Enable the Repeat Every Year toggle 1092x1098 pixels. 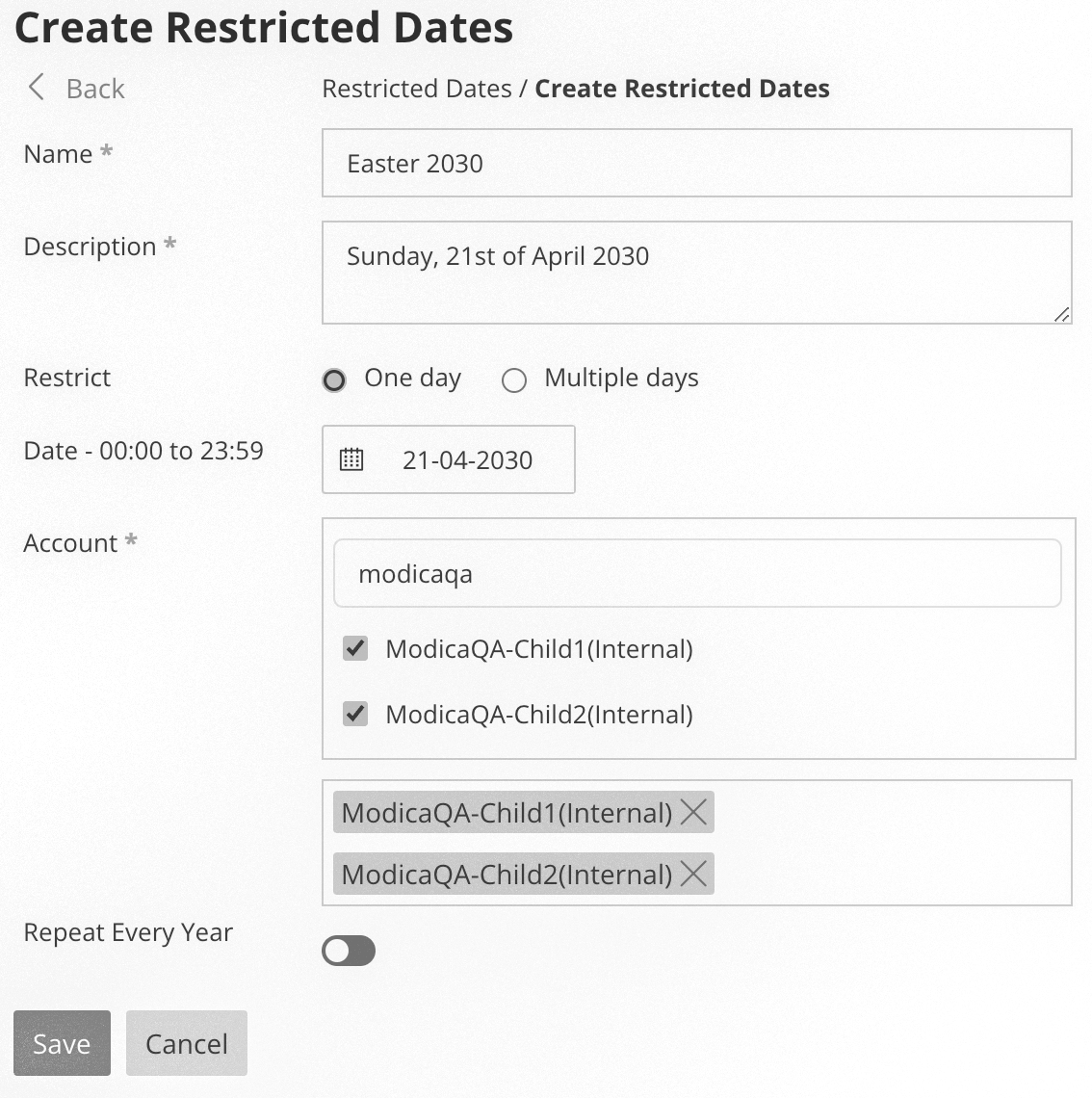[x=349, y=951]
